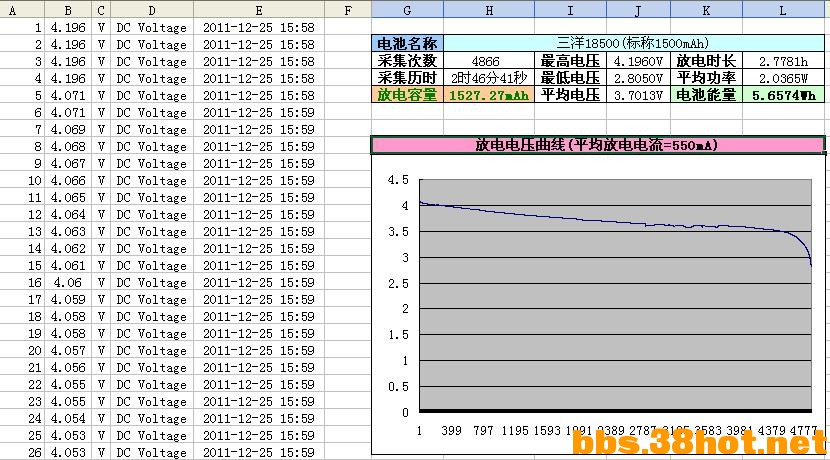Click the 最高电压 label cell
This screenshot has height=460, width=830.
(x=570, y=61)
